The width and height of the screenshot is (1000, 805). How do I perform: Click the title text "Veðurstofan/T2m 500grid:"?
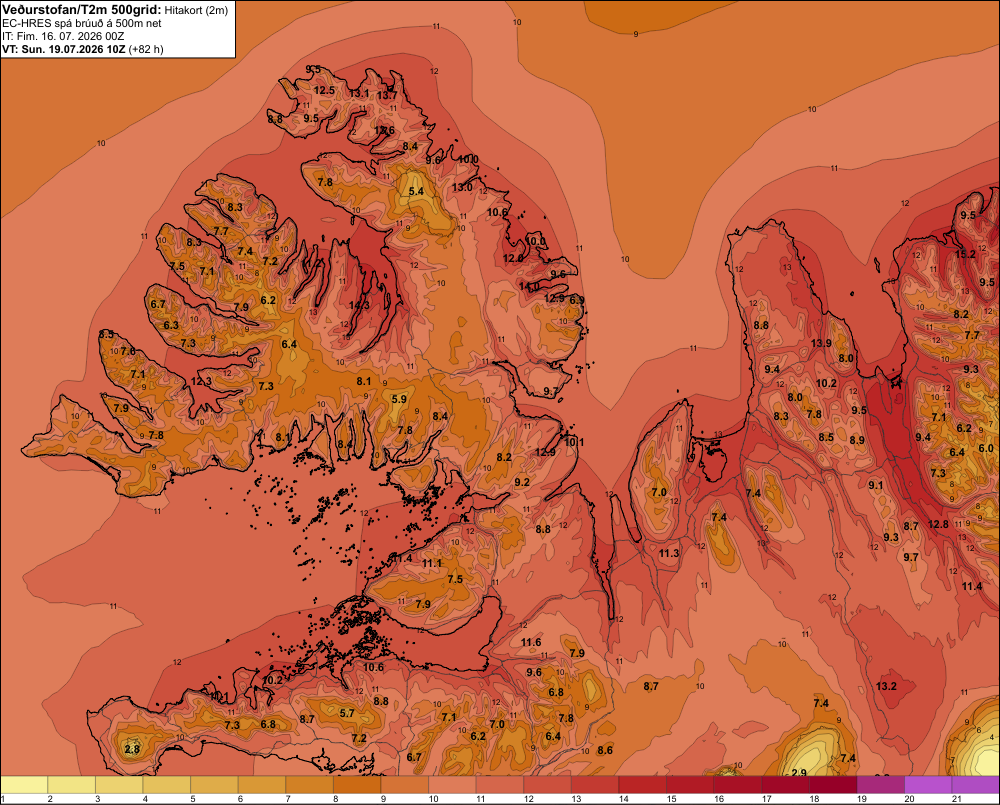[82, 10]
